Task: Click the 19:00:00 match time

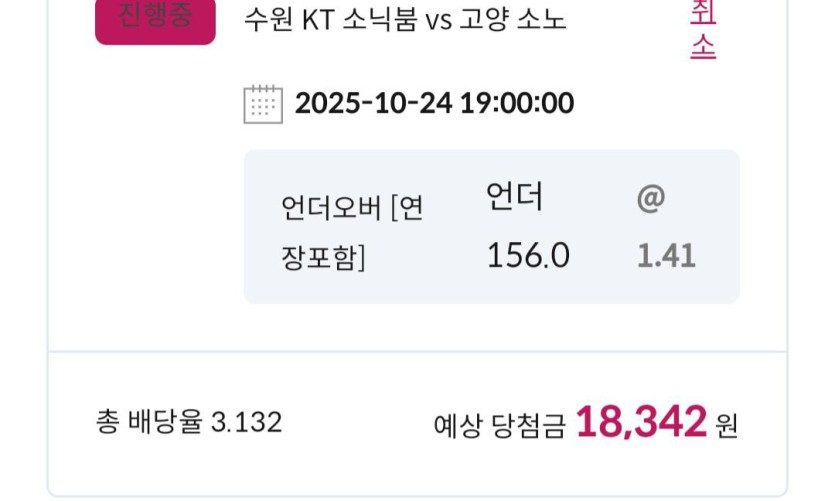Action: pos(516,103)
